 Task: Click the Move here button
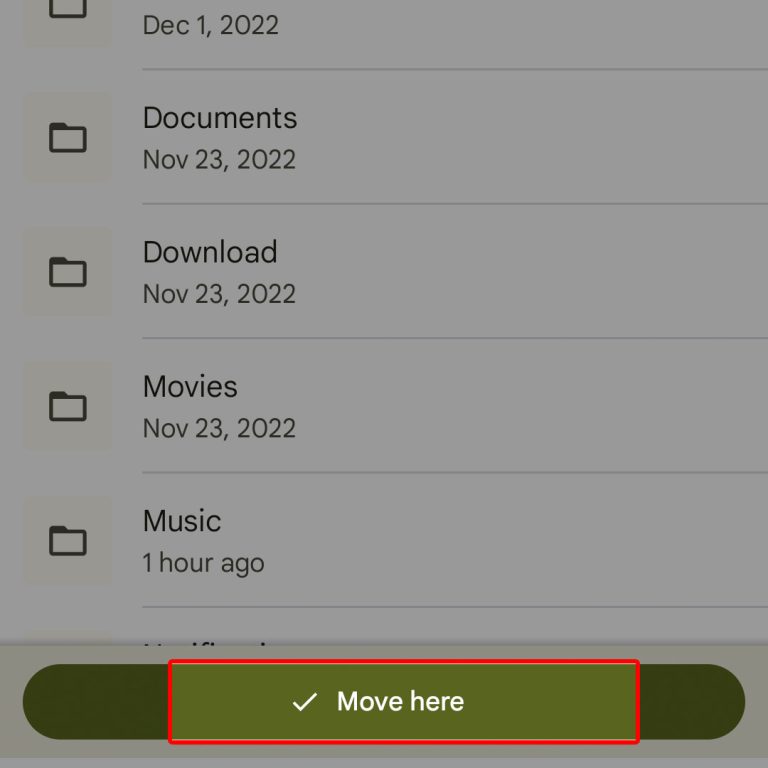tap(384, 701)
